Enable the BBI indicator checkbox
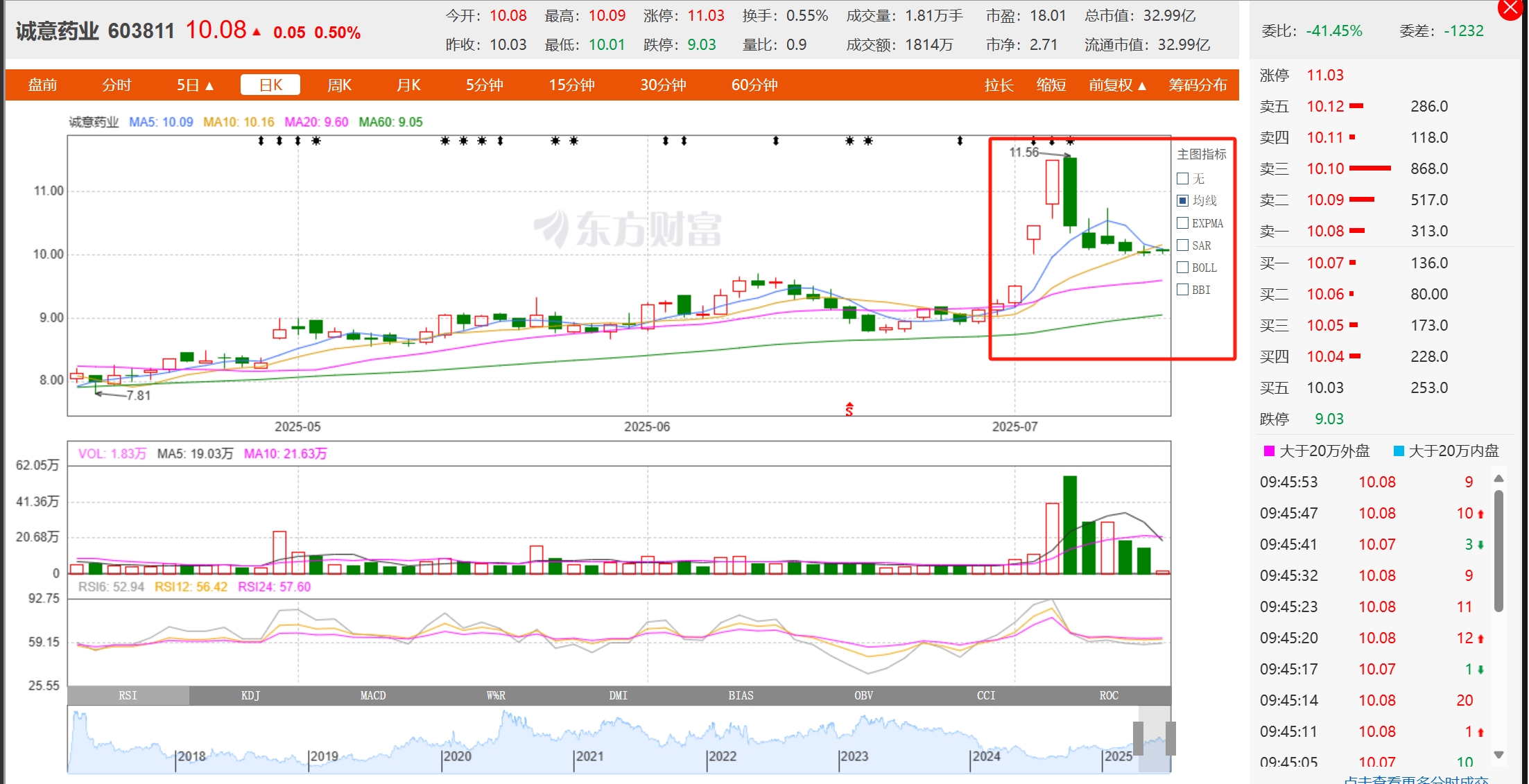The image size is (1529, 784). [1183, 289]
